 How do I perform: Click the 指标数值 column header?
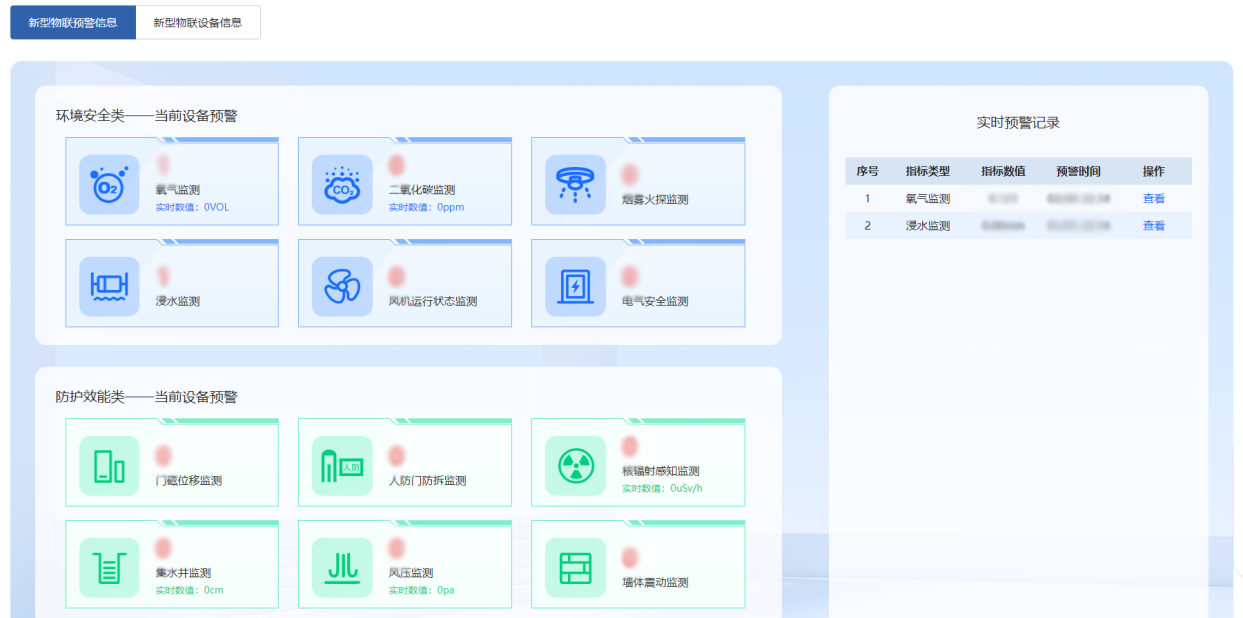tap(1003, 171)
